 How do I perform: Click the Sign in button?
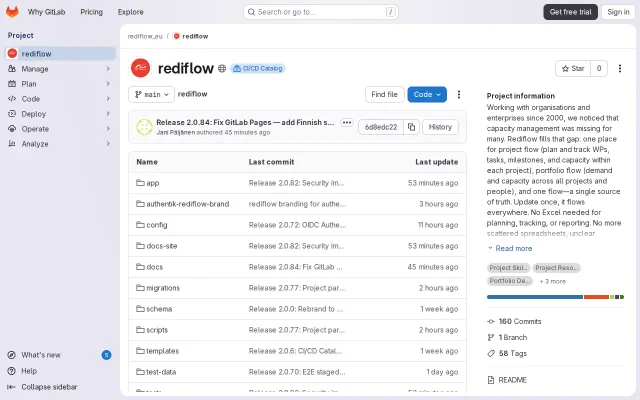click(618, 12)
